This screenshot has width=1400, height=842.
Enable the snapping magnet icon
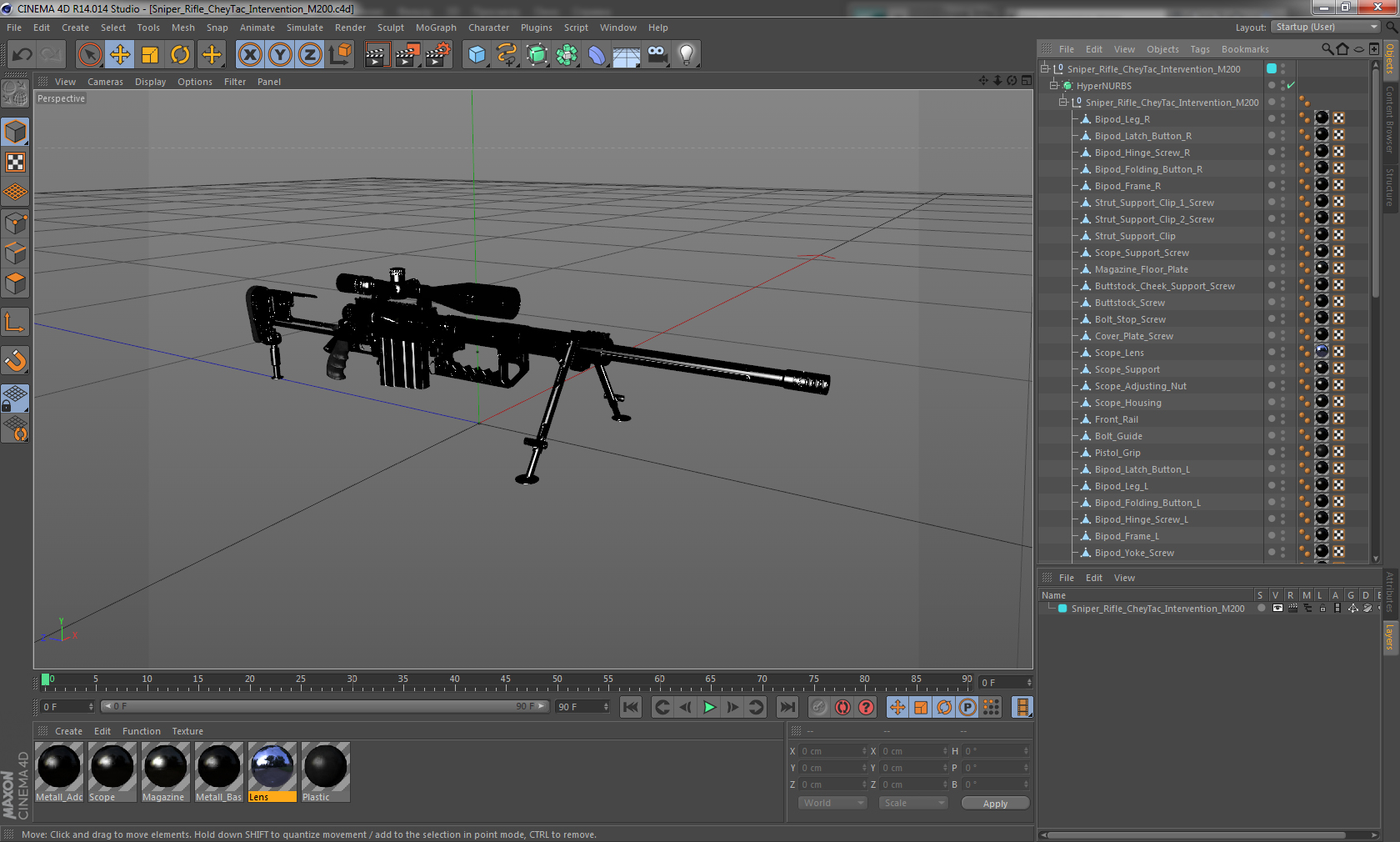coord(16,360)
